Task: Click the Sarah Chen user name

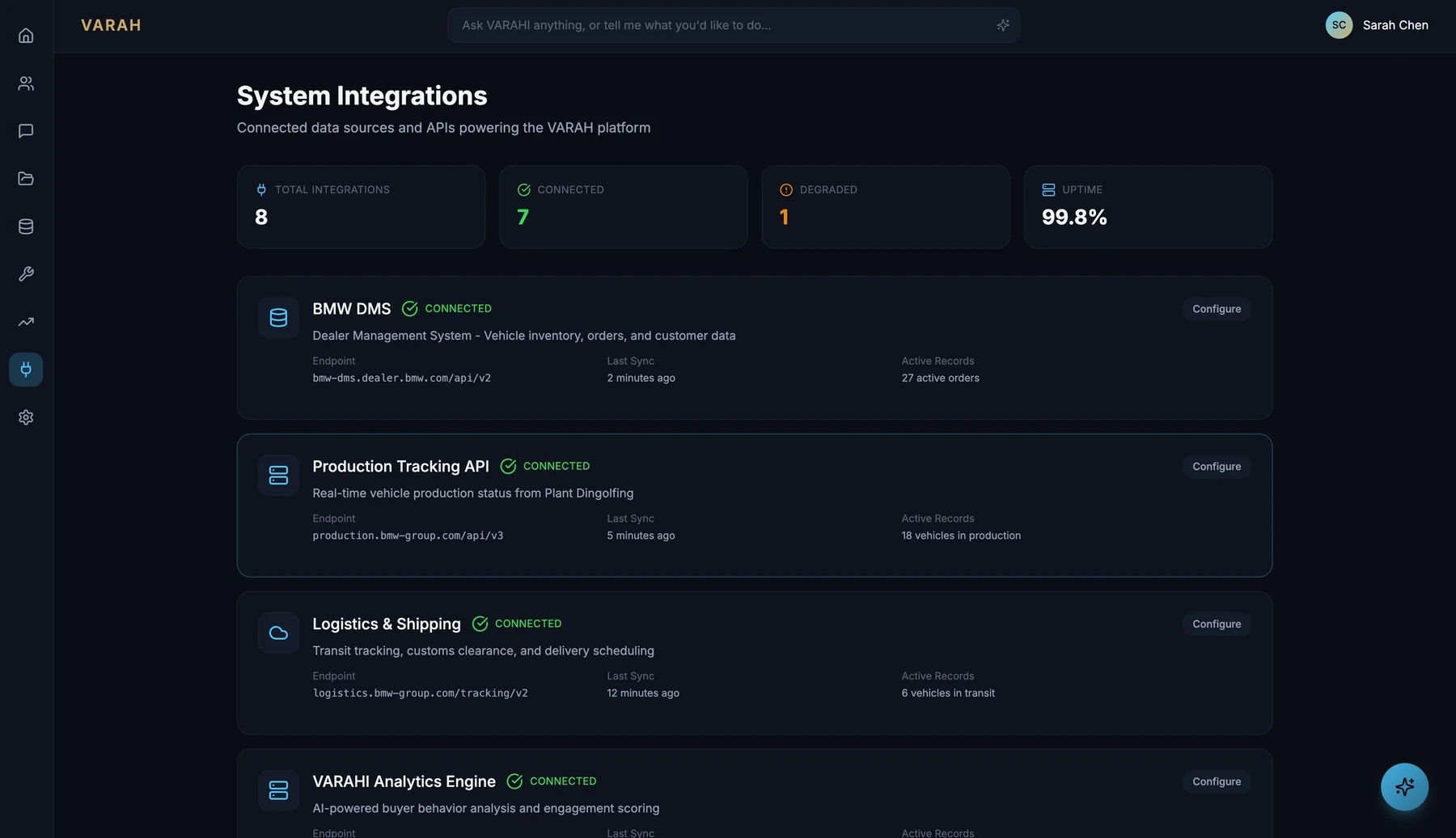Action: point(1395,25)
